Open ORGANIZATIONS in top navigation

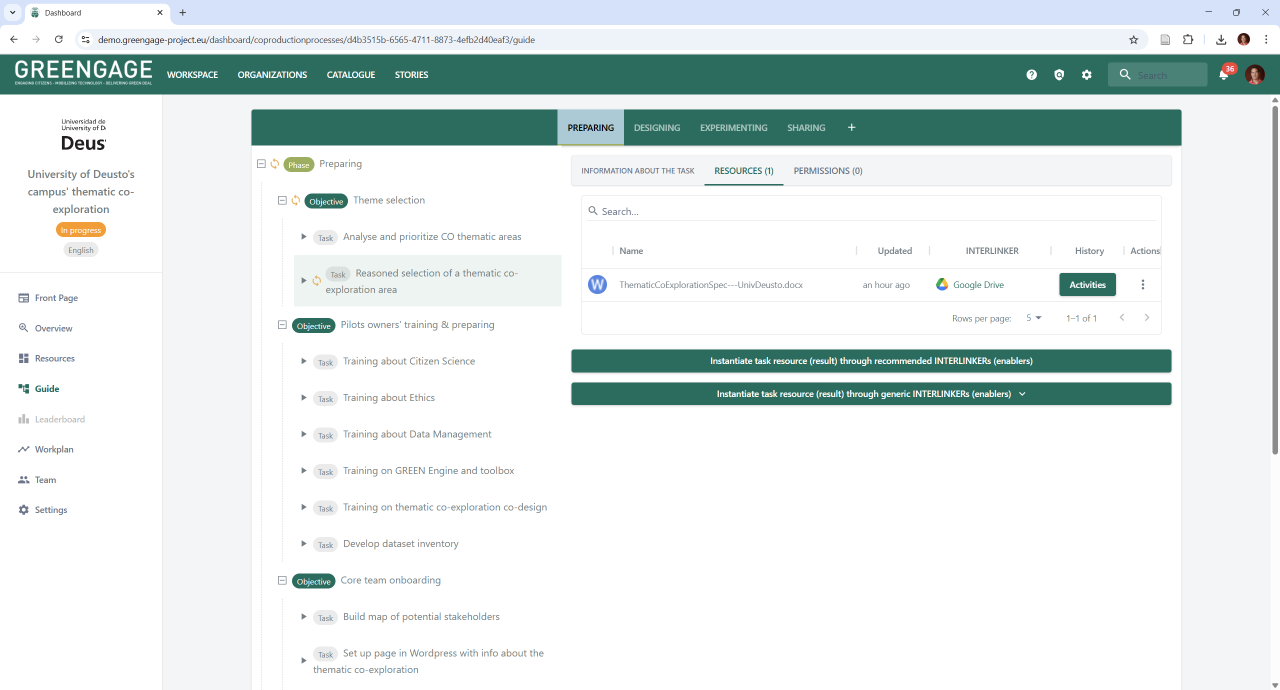click(272, 75)
